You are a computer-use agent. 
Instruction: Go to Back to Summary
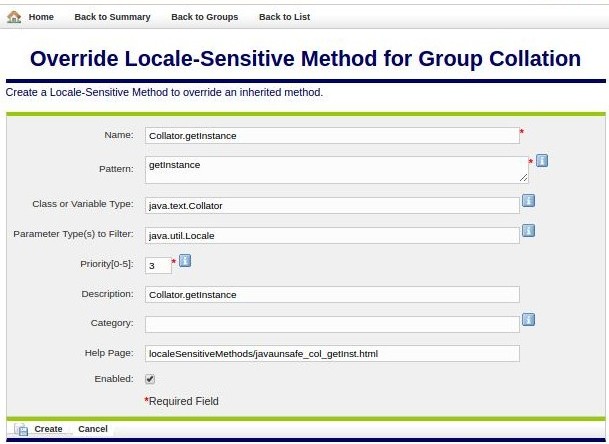point(112,17)
